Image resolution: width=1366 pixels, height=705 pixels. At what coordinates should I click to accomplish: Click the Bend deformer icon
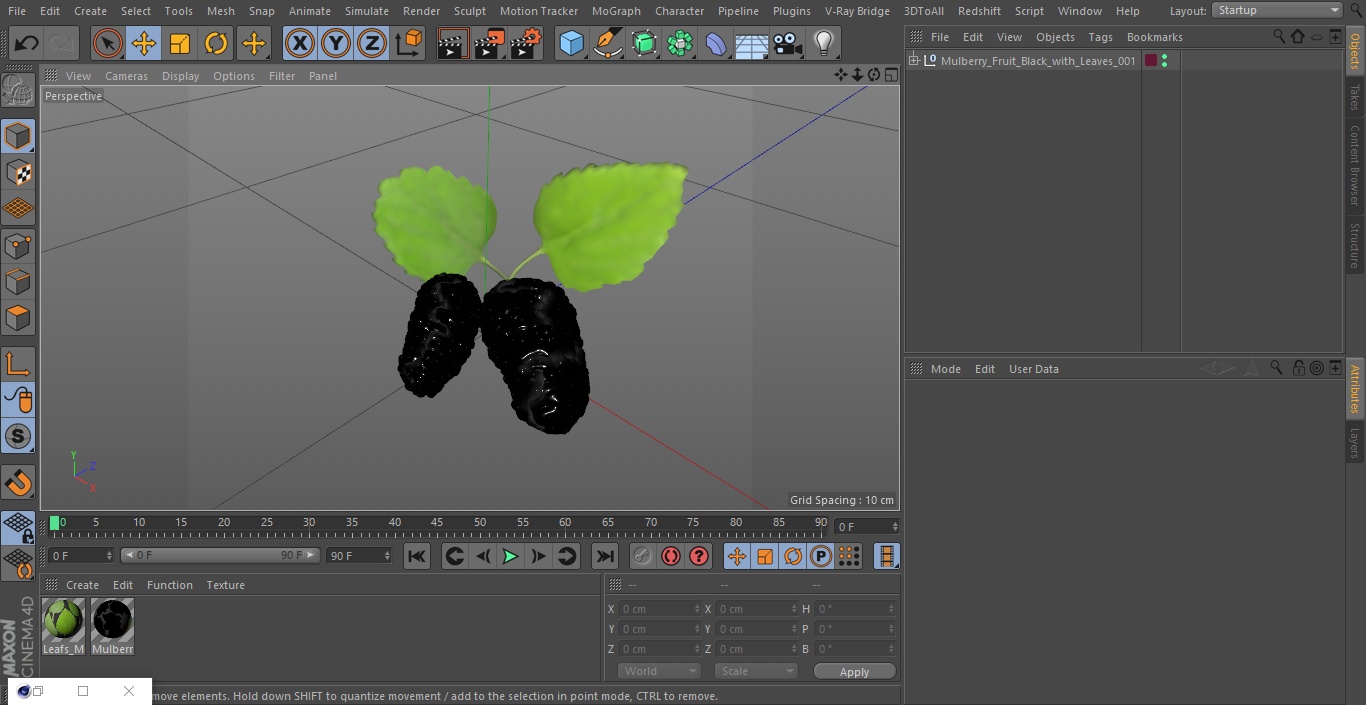[716, 43]
